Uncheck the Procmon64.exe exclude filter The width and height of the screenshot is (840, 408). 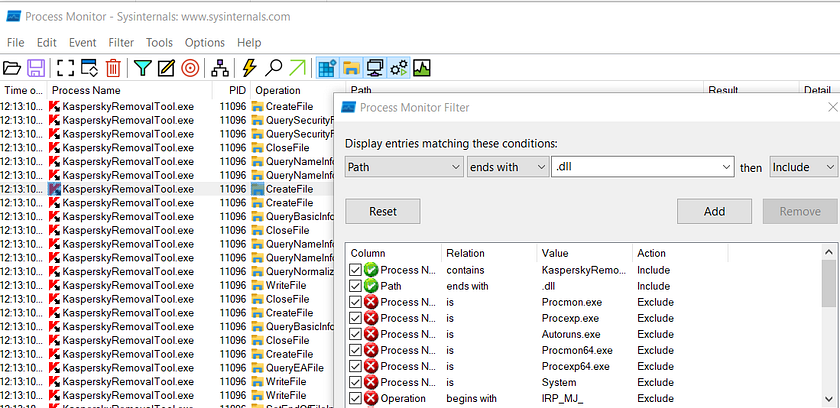pyautogui.click(x=355, y=350)
